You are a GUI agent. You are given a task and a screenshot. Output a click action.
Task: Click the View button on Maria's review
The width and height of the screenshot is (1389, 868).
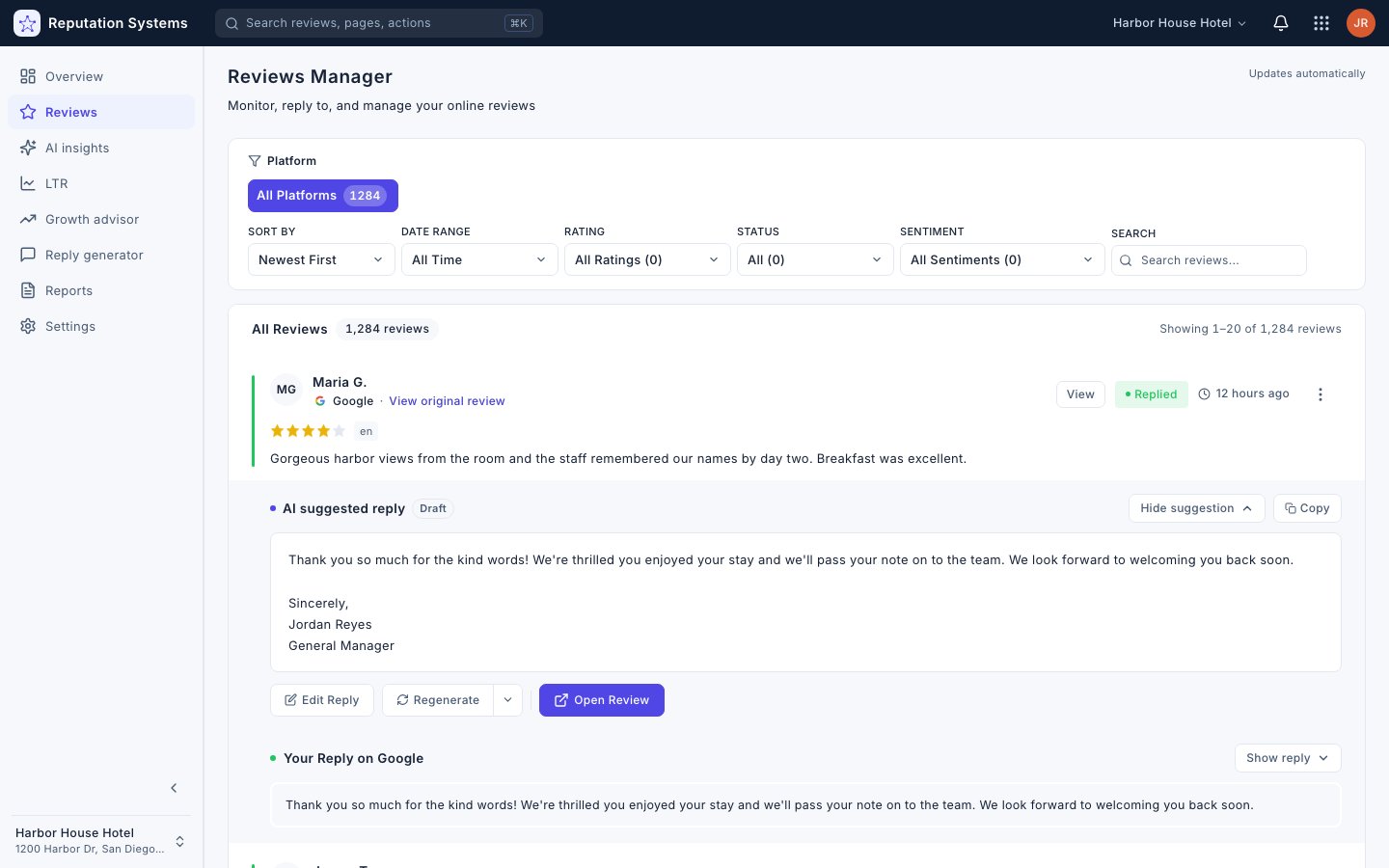coord(1080,394)
